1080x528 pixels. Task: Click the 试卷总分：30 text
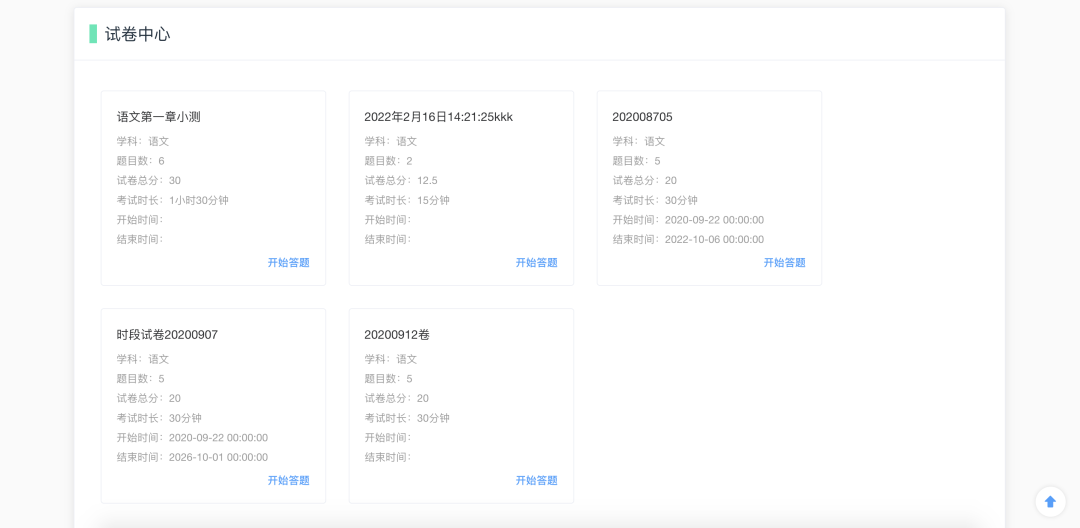point(149,180)
